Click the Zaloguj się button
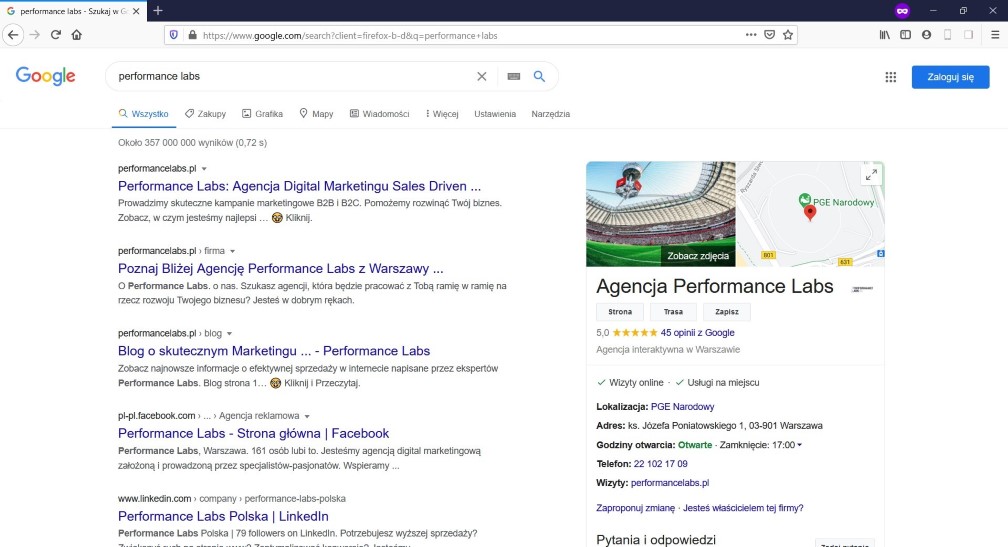 click(950, 77)
